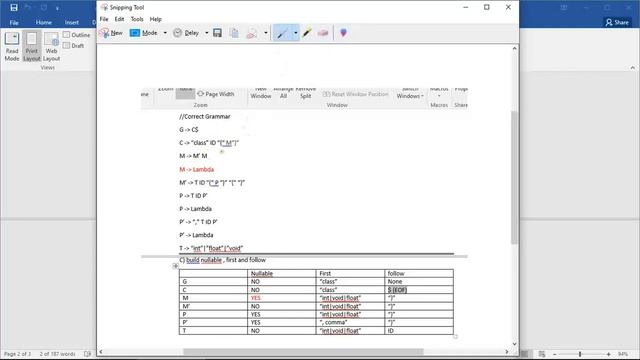Click the "P -> Lambda" grammar line
640x360 pixels.
(x=195, y=209)
